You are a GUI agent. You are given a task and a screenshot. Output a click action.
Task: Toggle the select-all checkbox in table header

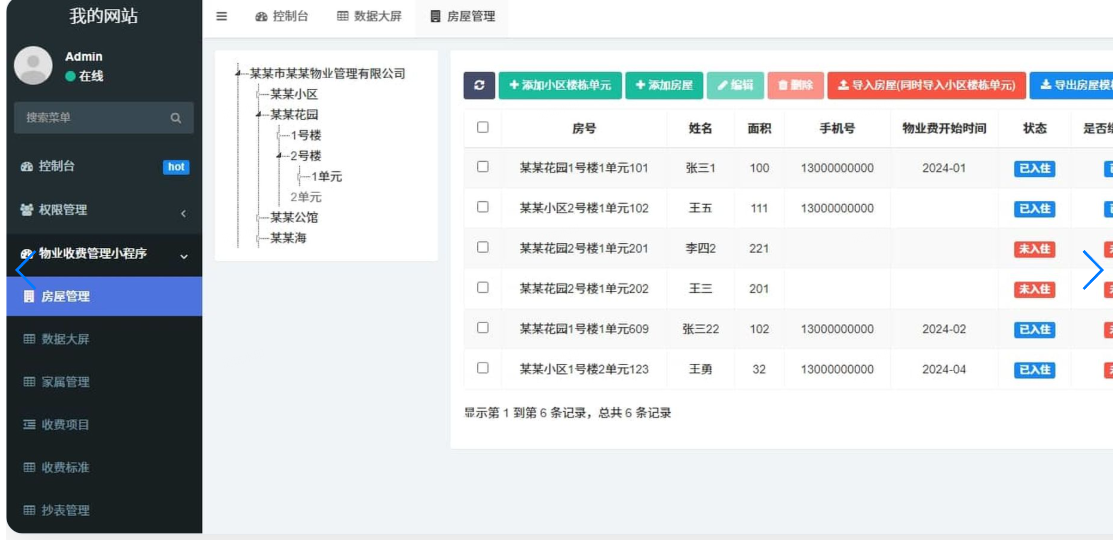(483, 127)
